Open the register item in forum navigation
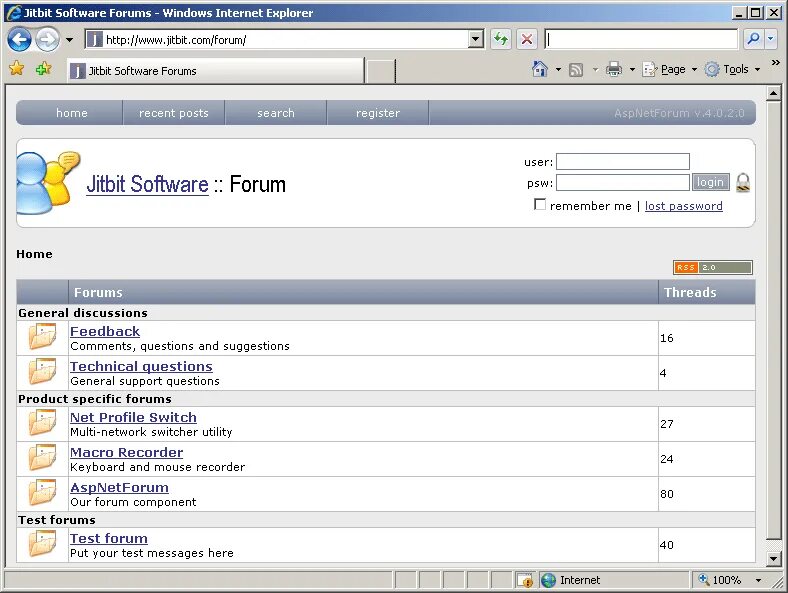 coord(378,113)
